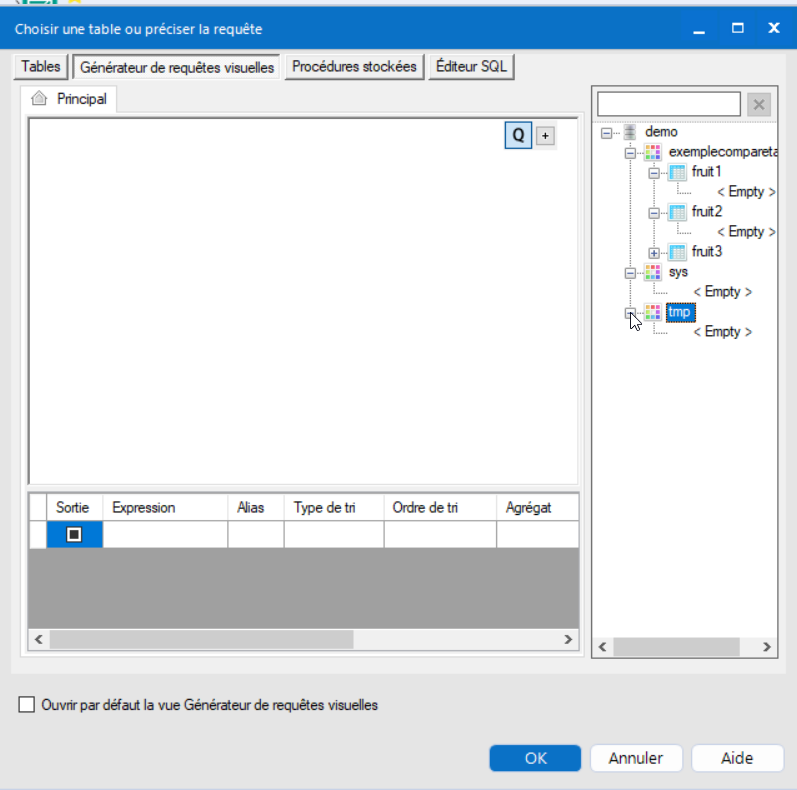Click the Expression column header
The height and width of the screenshot is (790, 797).
coord(165,507)
